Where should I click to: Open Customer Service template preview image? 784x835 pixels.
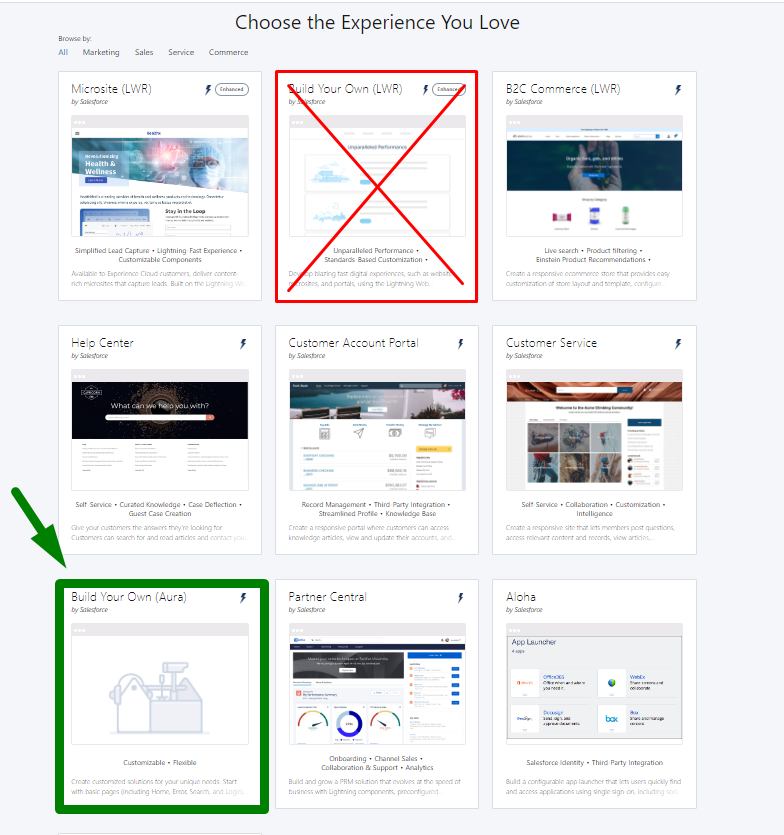click(x=595, y=430)
